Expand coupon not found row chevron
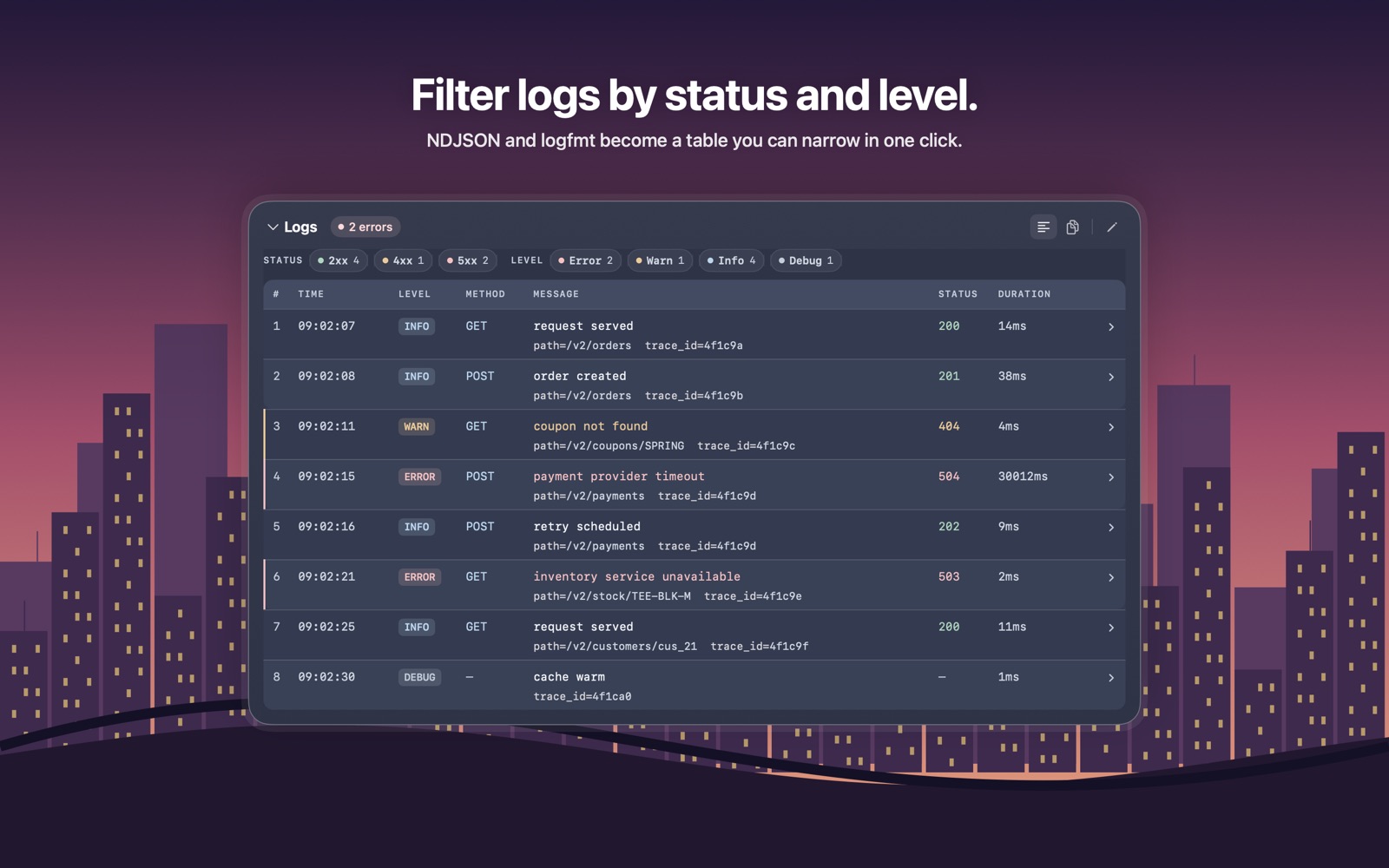1389x868 pixels. [1111, 427]
